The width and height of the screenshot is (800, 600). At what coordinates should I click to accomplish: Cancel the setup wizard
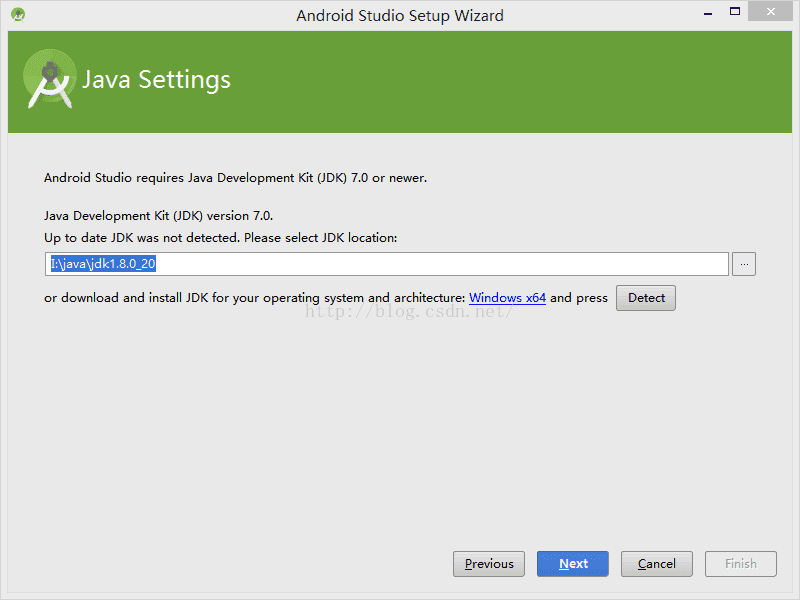point(657,564)
